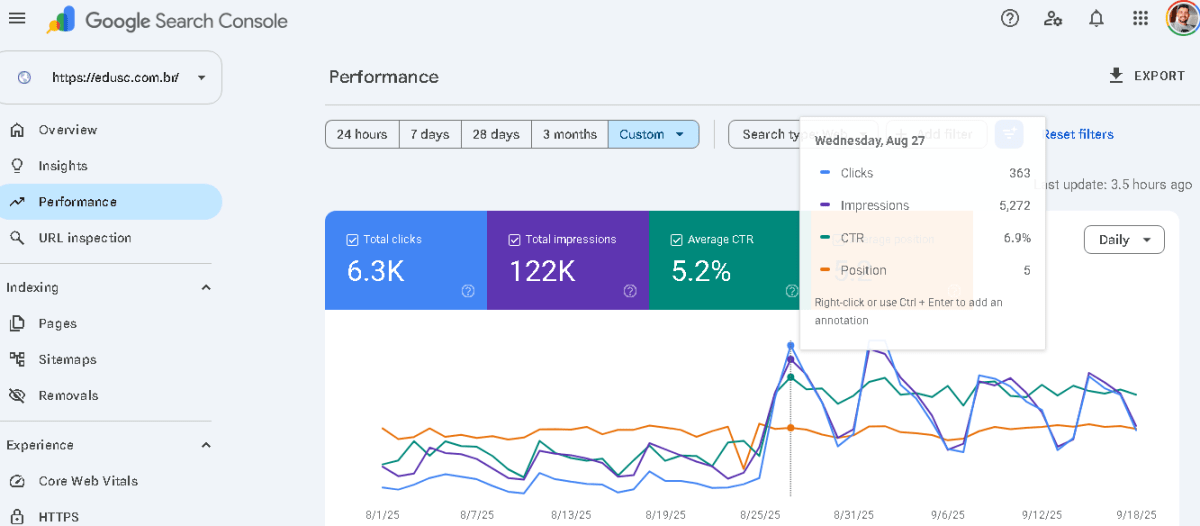
Task: Select the 28 days range tab
Action: click(x=496, y=134)
